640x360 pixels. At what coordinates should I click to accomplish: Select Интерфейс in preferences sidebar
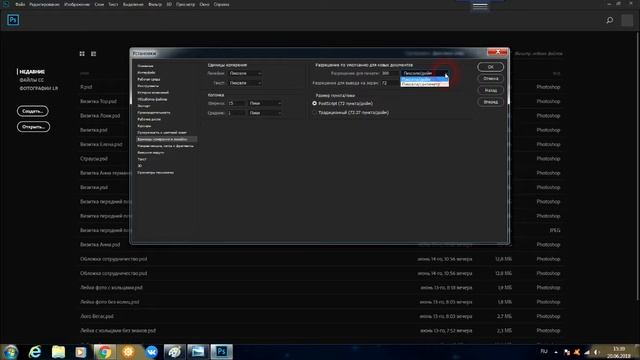(x=146, y=72)
